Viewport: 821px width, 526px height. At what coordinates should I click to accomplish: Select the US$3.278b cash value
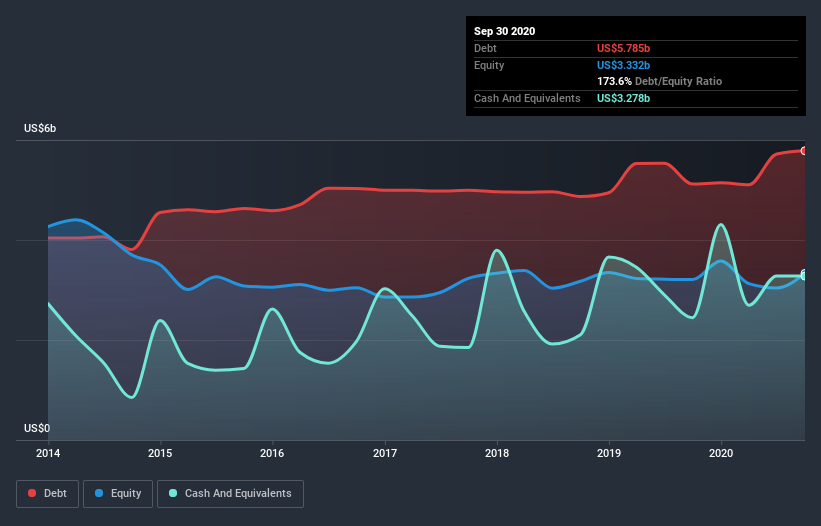pos(624,98)
